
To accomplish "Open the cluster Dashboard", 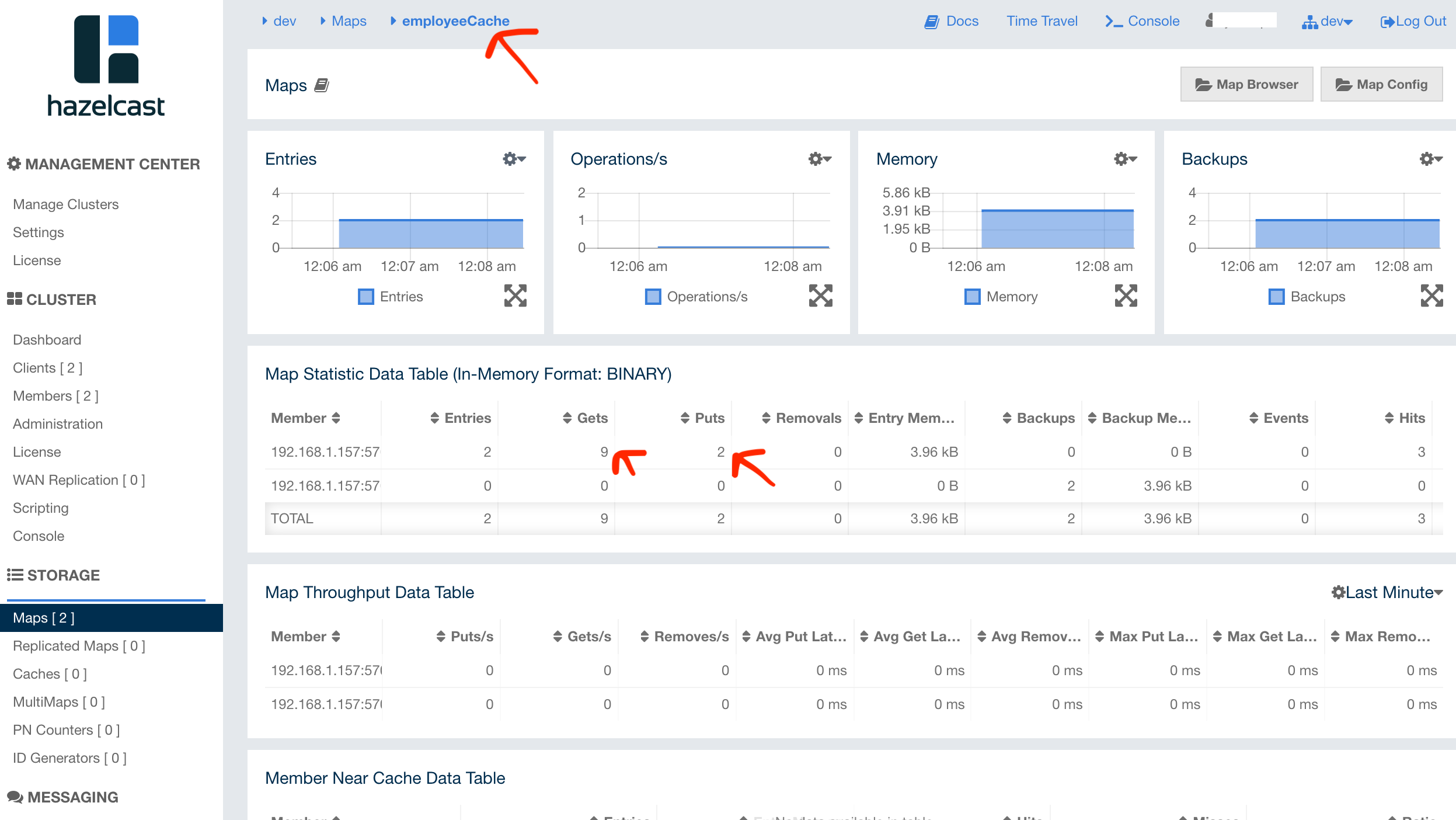I will 47,340.
